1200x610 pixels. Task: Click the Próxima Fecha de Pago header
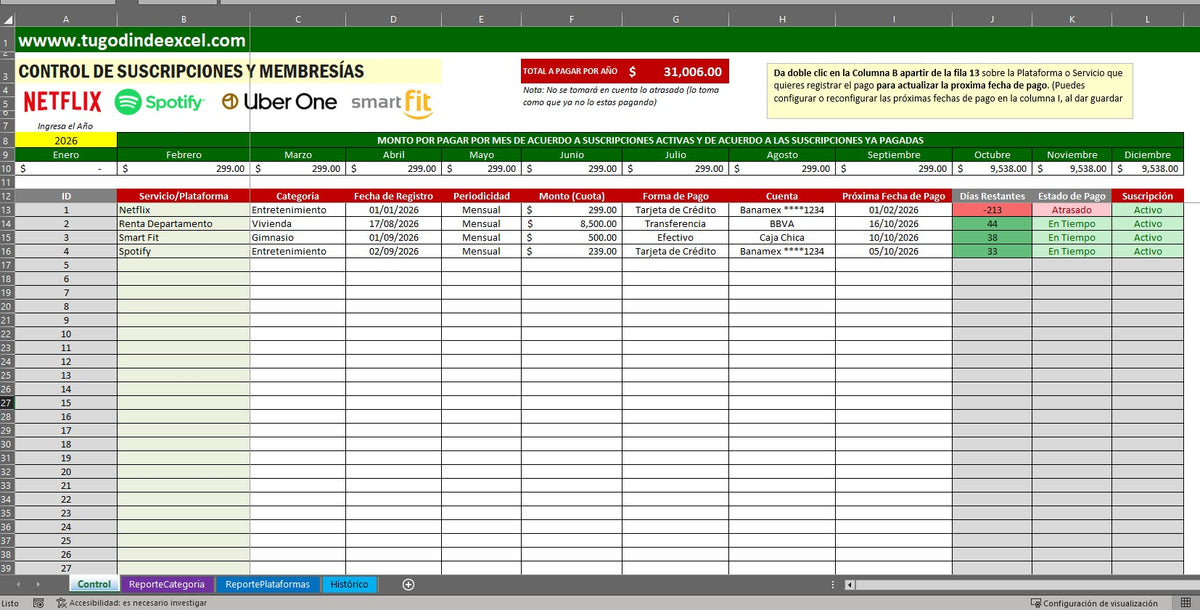pos(894,196)
